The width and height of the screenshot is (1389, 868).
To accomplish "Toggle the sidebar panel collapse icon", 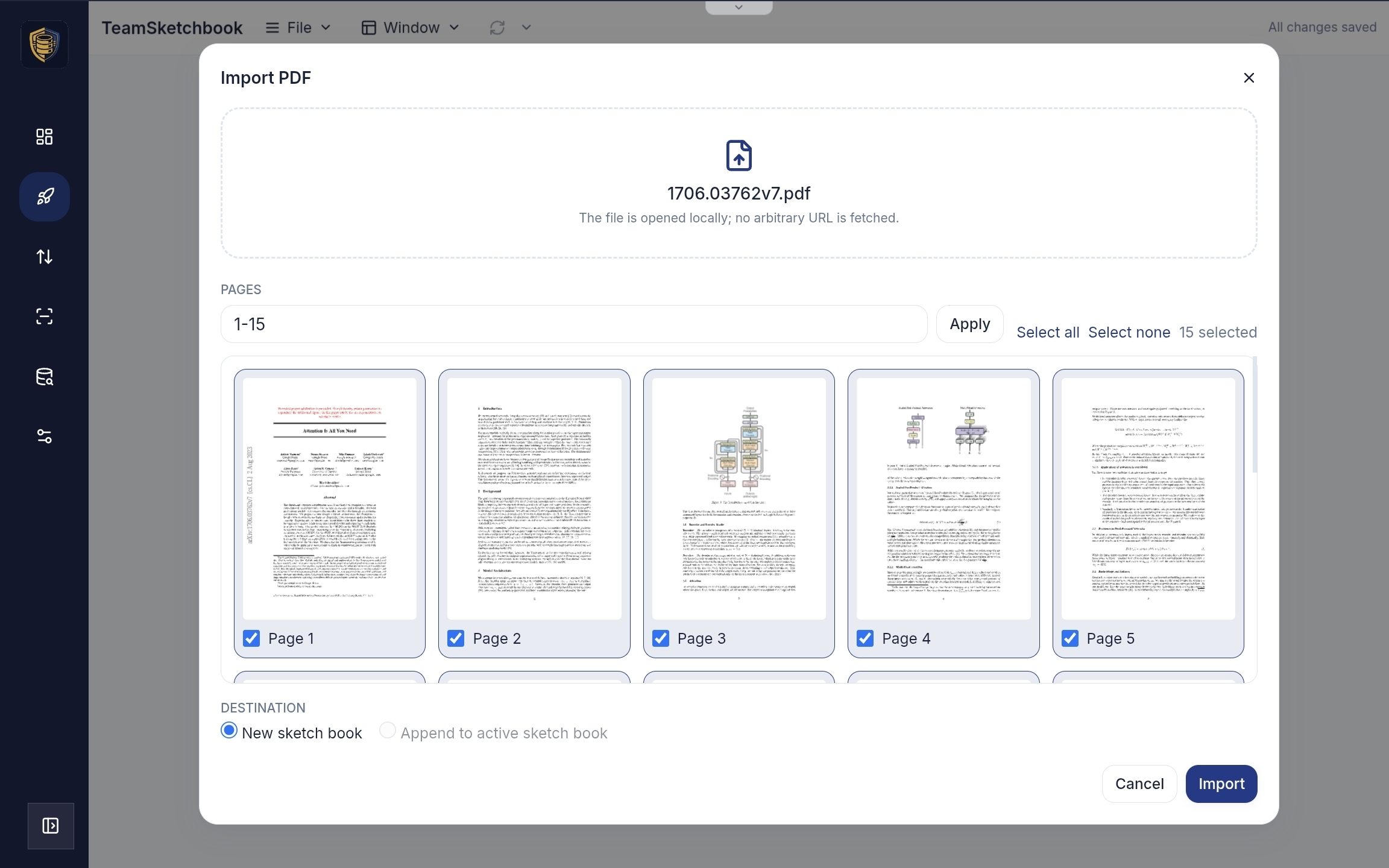I will (x=51, y=826).
